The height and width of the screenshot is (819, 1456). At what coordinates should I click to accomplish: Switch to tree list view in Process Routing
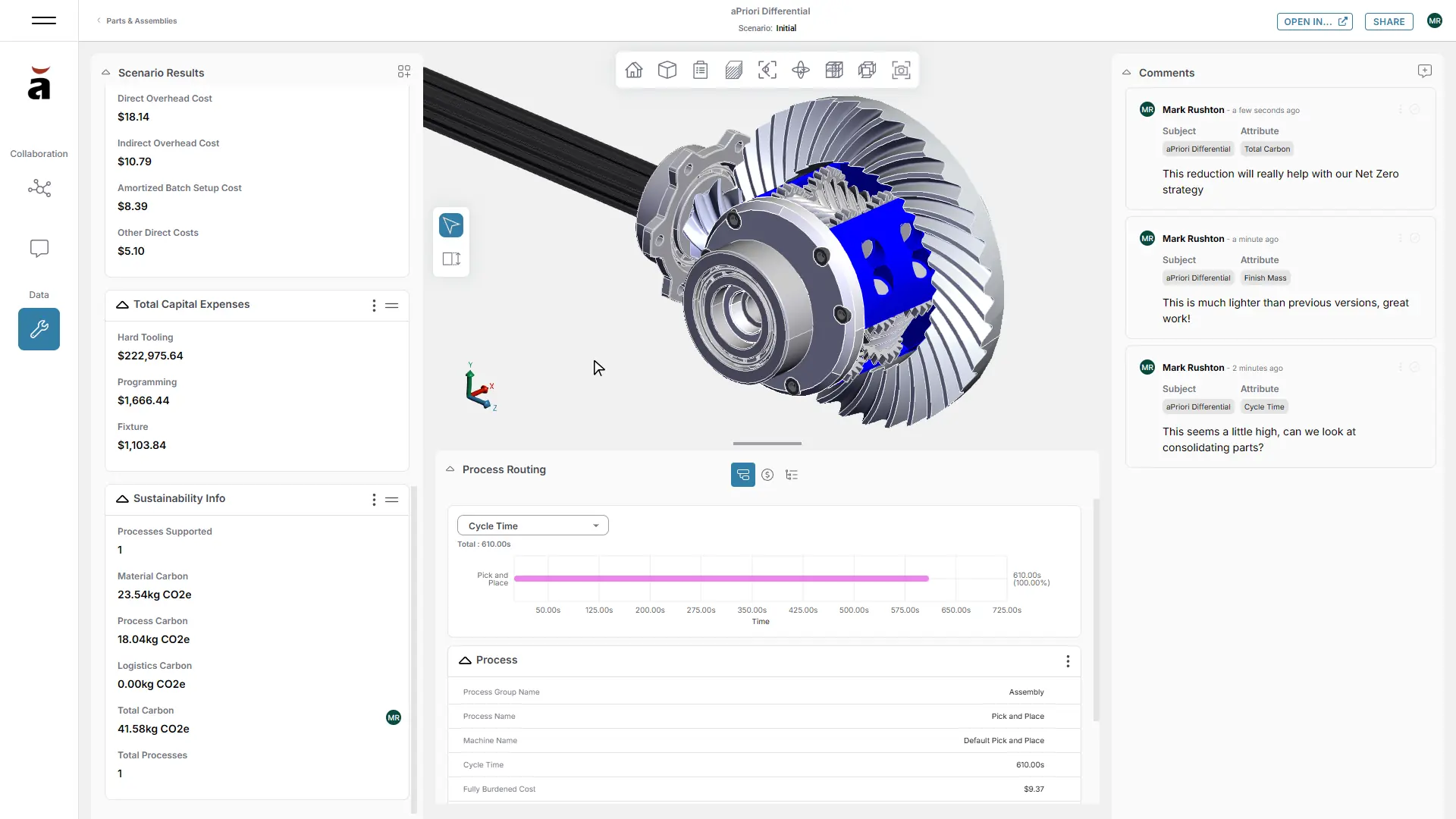point(792,475)
